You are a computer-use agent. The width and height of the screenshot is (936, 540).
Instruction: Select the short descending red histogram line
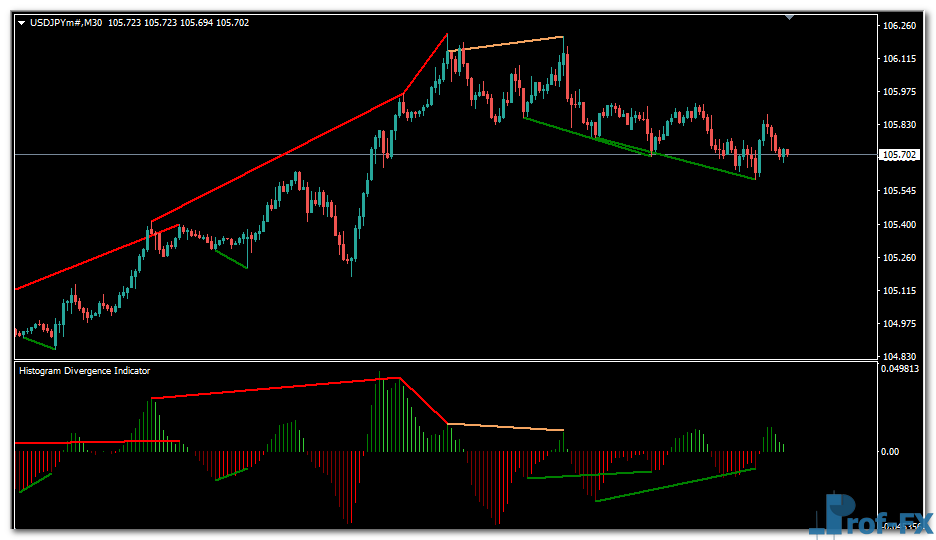click(x=424, y=402)
